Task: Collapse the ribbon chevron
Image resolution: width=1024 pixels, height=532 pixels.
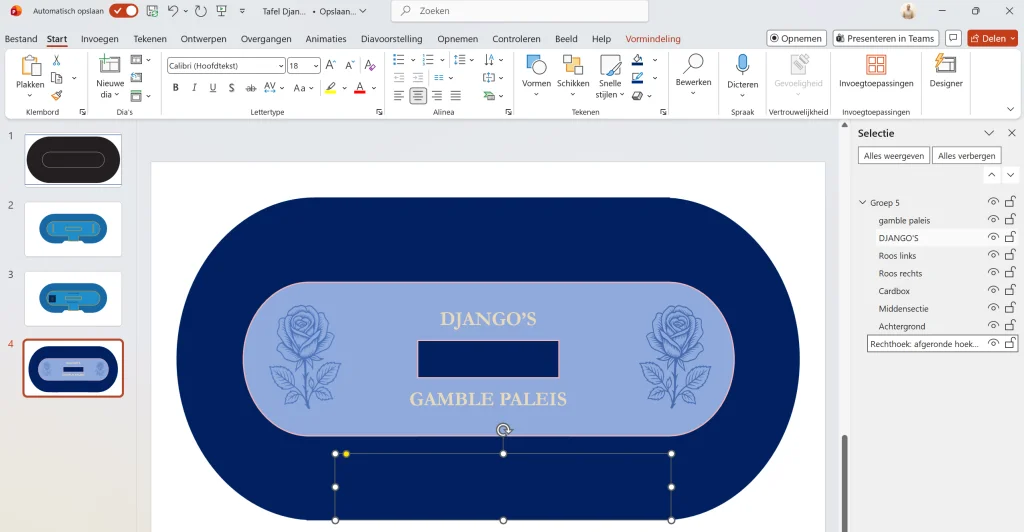Action: tap(1010, 109)
